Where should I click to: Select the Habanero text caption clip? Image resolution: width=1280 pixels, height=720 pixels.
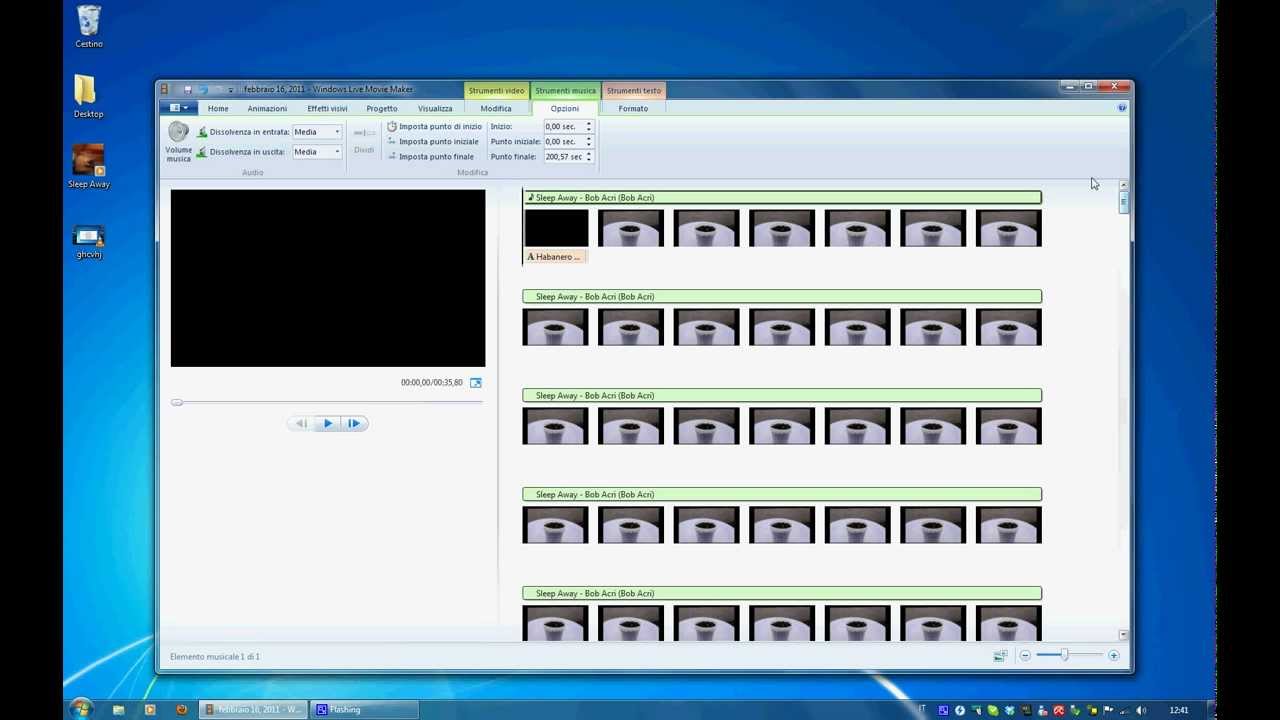[x=555, y=257]
